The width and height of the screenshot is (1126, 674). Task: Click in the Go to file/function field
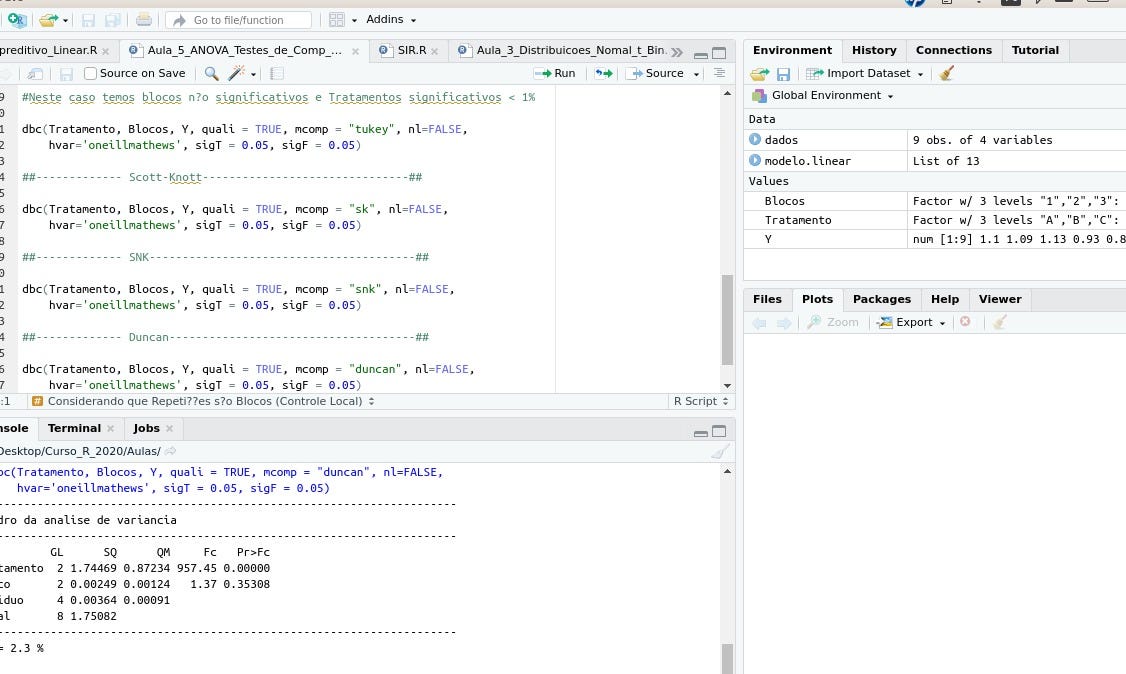click(x=238, y=20)
